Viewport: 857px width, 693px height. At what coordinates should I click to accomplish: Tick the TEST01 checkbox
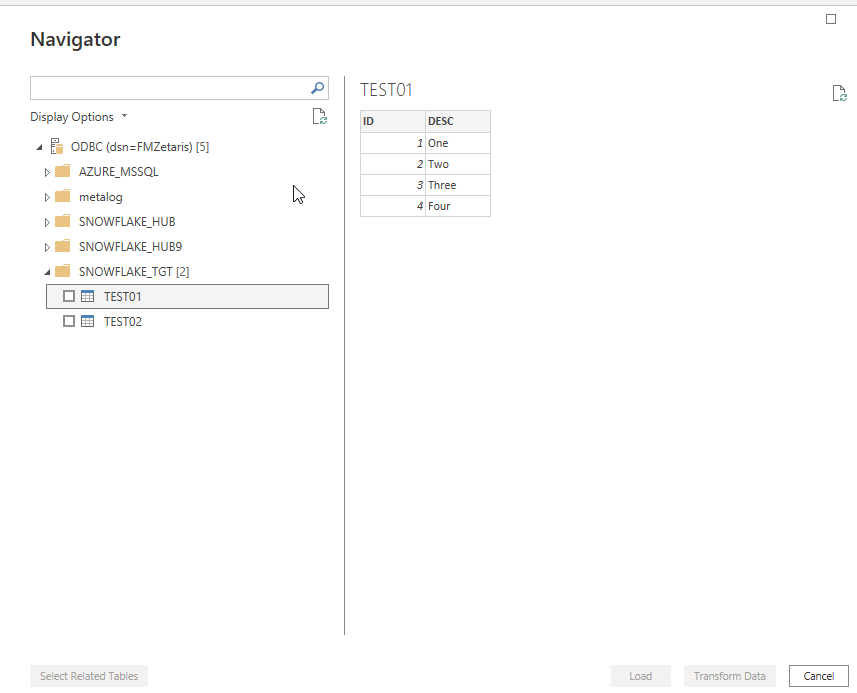tap(69, 296)
